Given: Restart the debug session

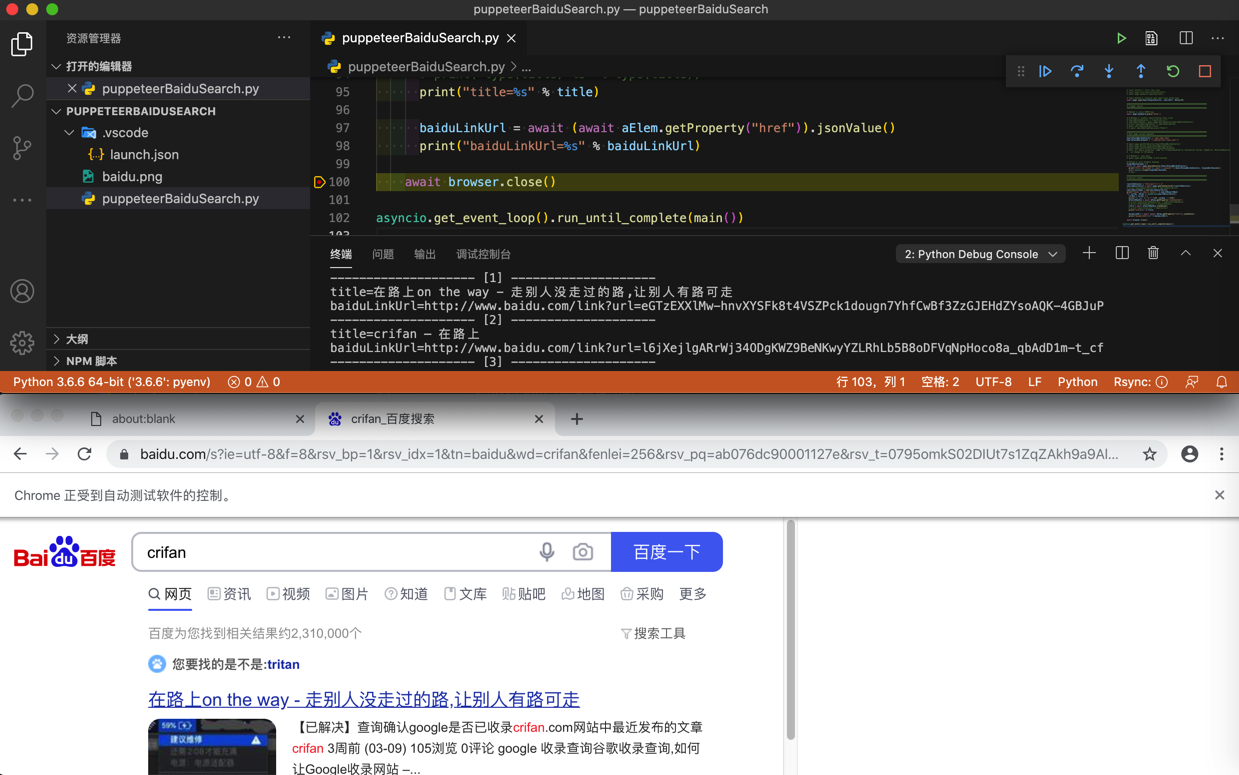Looking at the screenshot, I should pyautogui.click(x=1173, y=71).
